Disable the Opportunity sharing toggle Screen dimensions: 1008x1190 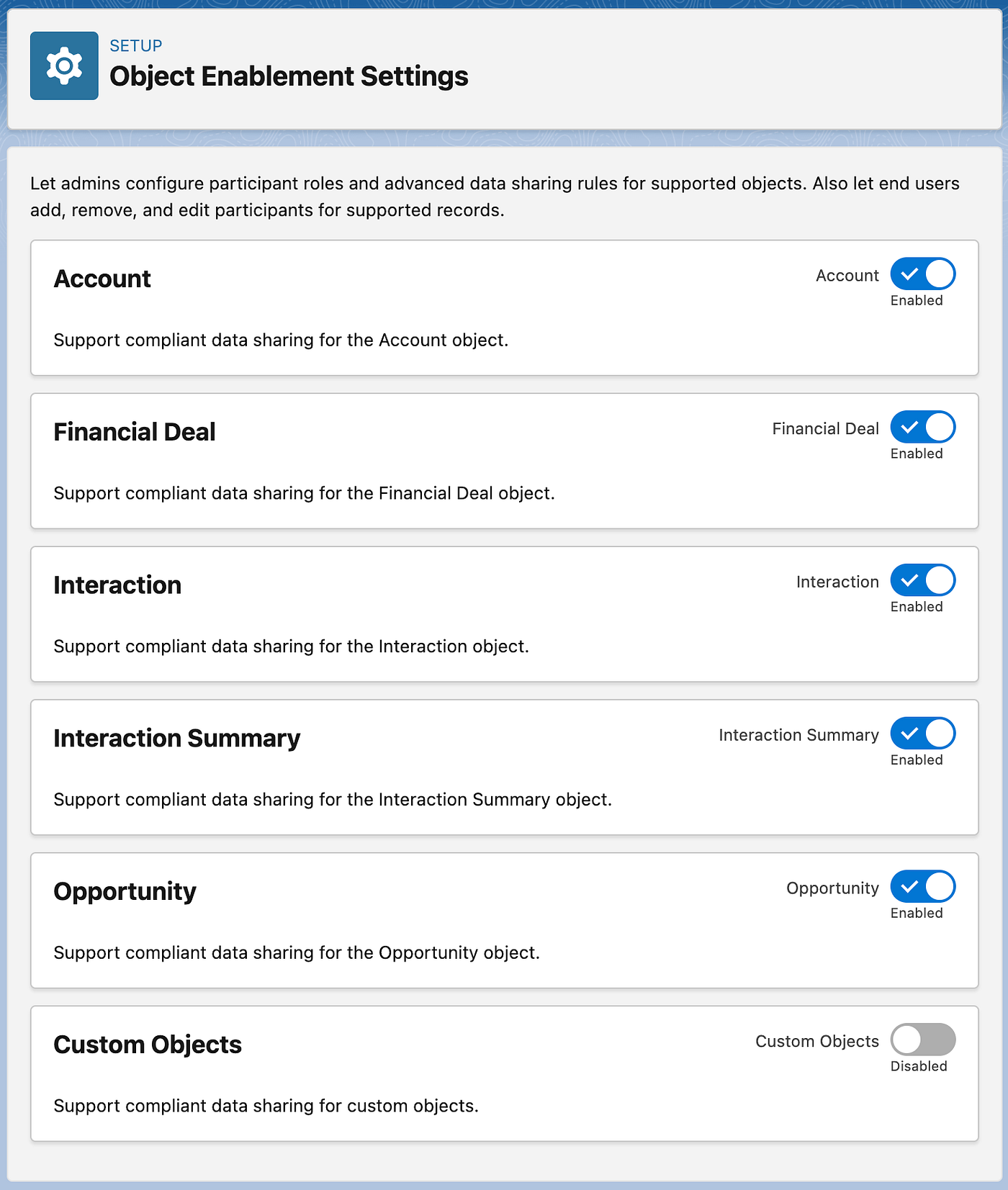click(922, 887)
